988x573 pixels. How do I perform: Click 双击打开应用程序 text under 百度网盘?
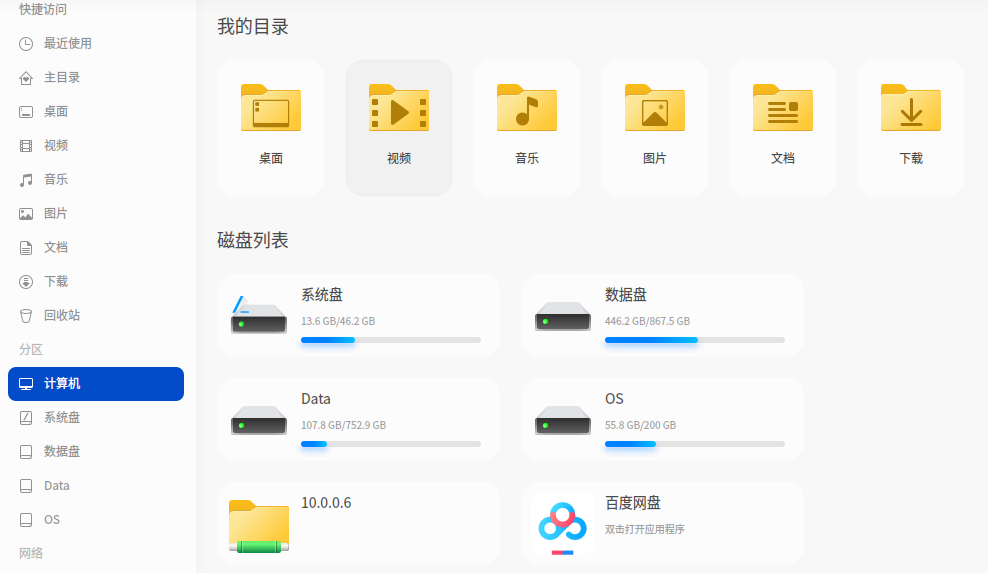click(x=645, y=530)
